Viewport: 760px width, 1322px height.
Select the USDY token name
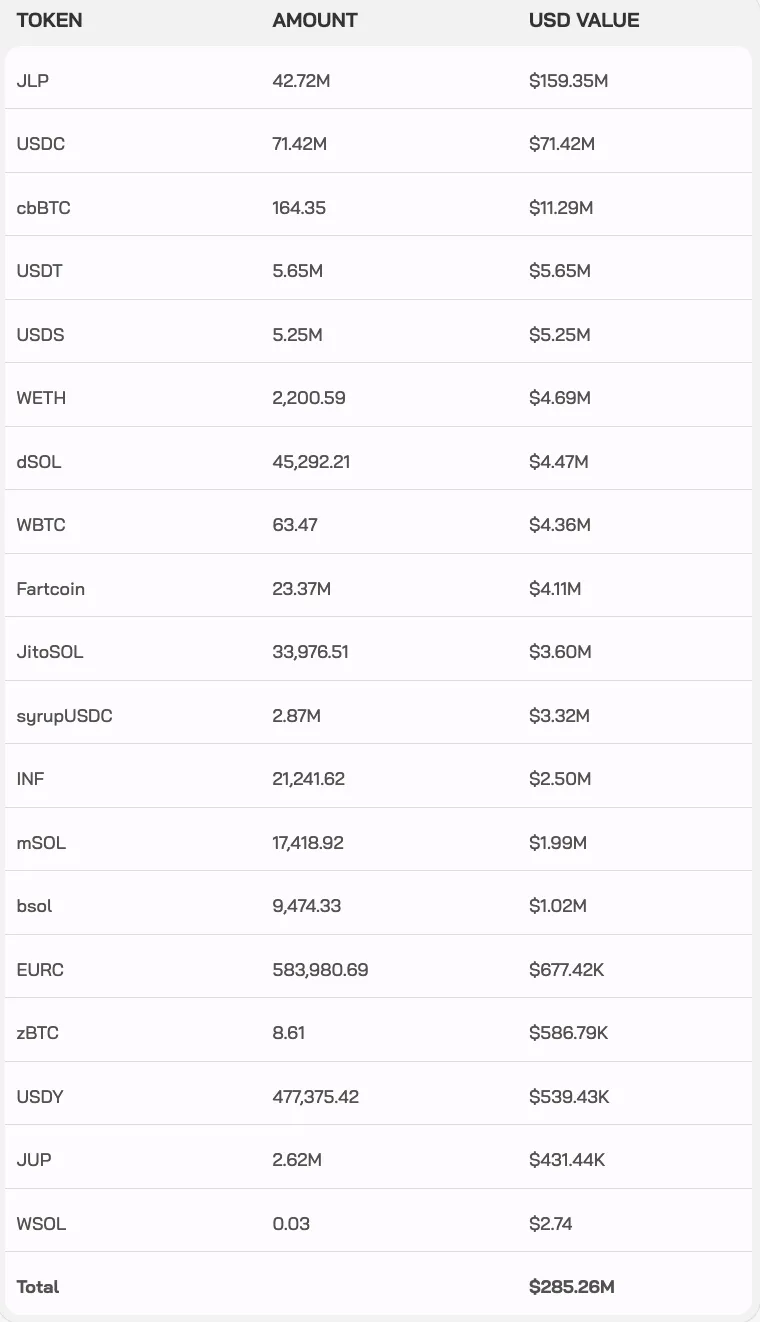pyautogui.click(x=40, y=1096)
